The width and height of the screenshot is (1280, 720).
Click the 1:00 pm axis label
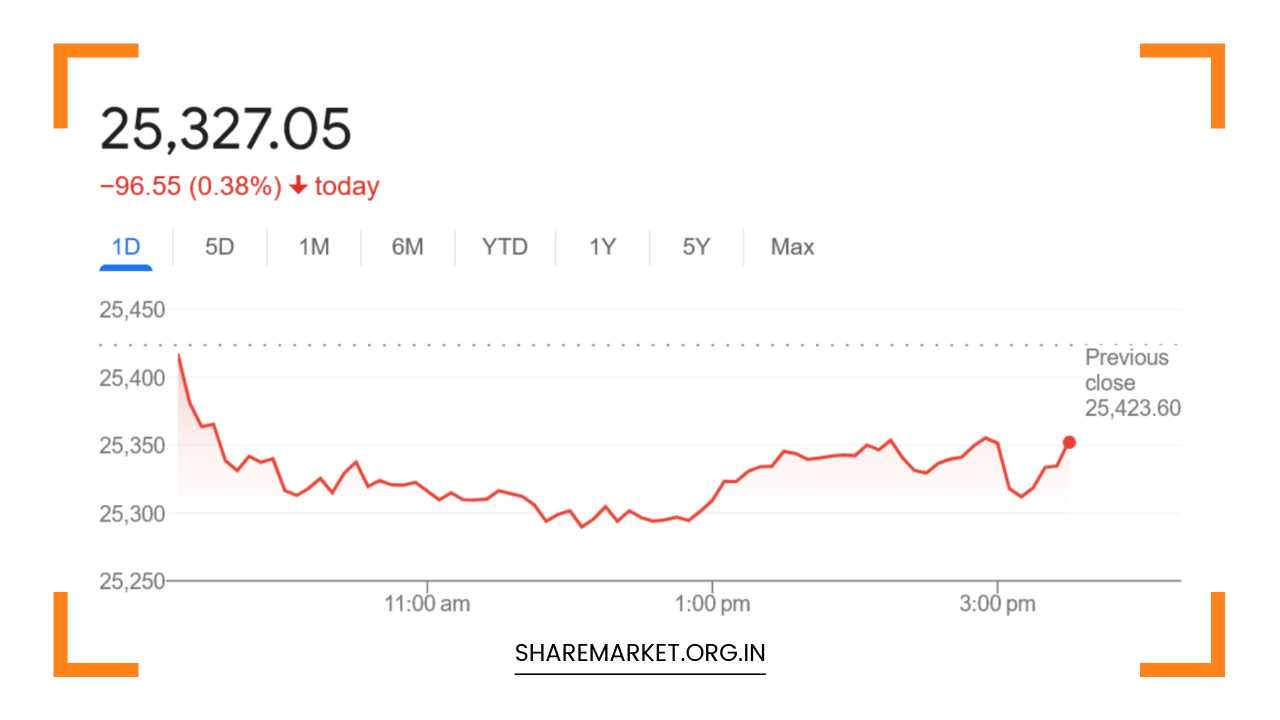(713, 604)
